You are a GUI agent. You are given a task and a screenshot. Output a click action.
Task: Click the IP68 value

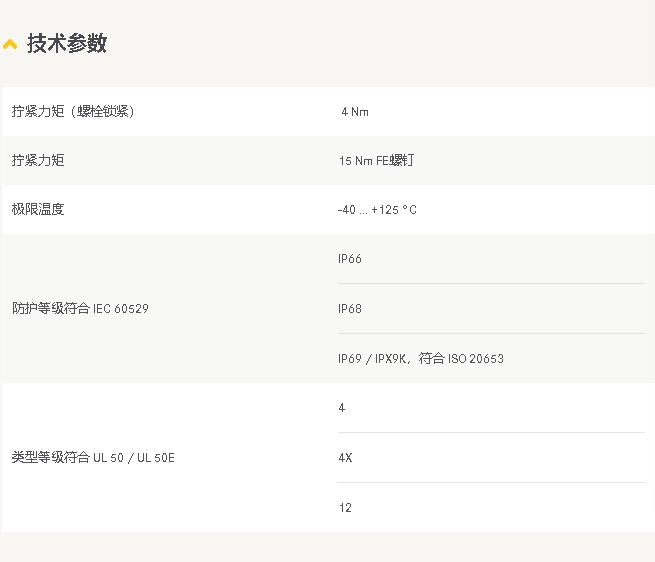click(350, 308)
